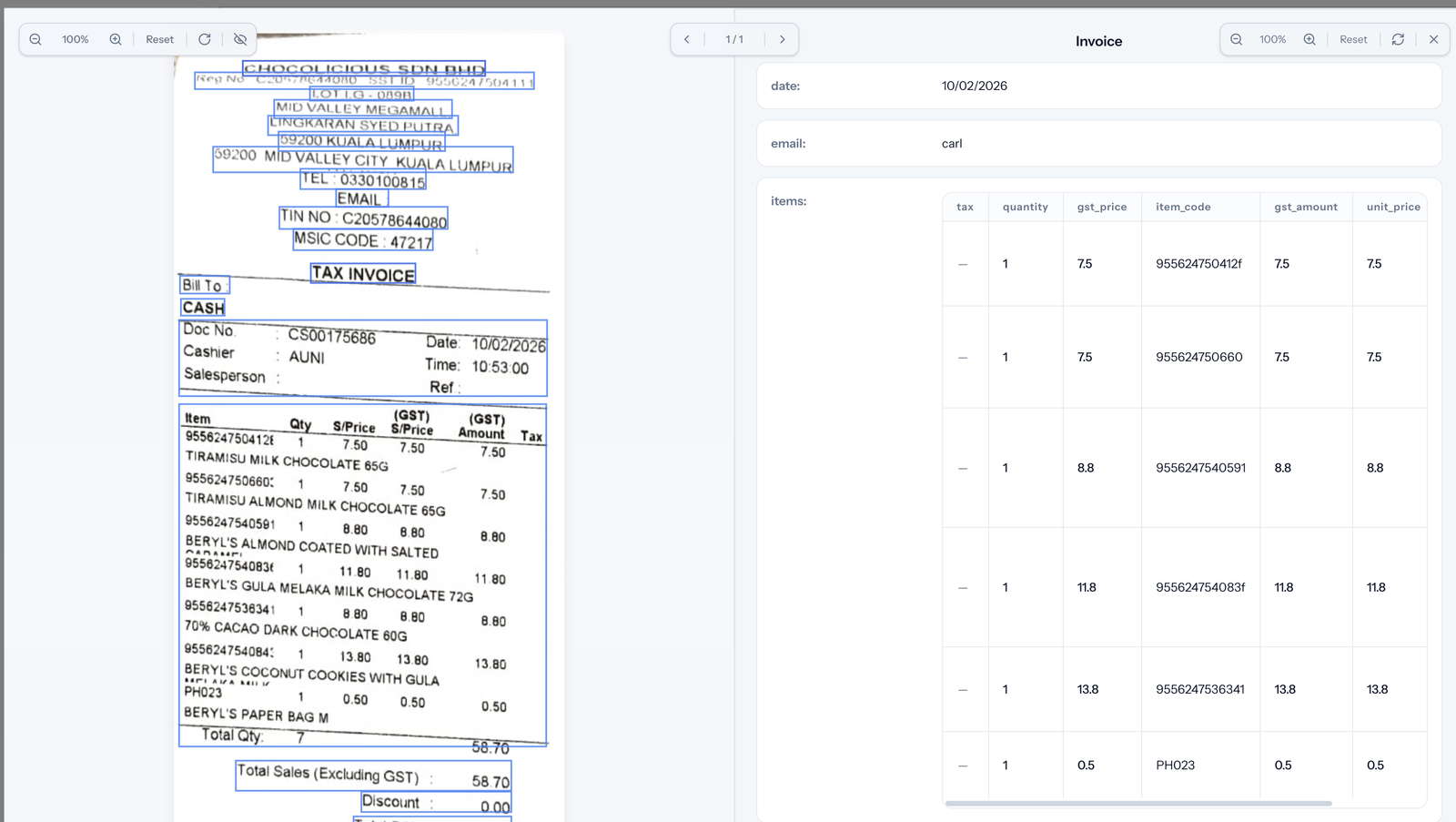Select the PH023 item code cell
Viewport: 1456px width, 822px height.
pyautogui.click(x=1175, y=766)
